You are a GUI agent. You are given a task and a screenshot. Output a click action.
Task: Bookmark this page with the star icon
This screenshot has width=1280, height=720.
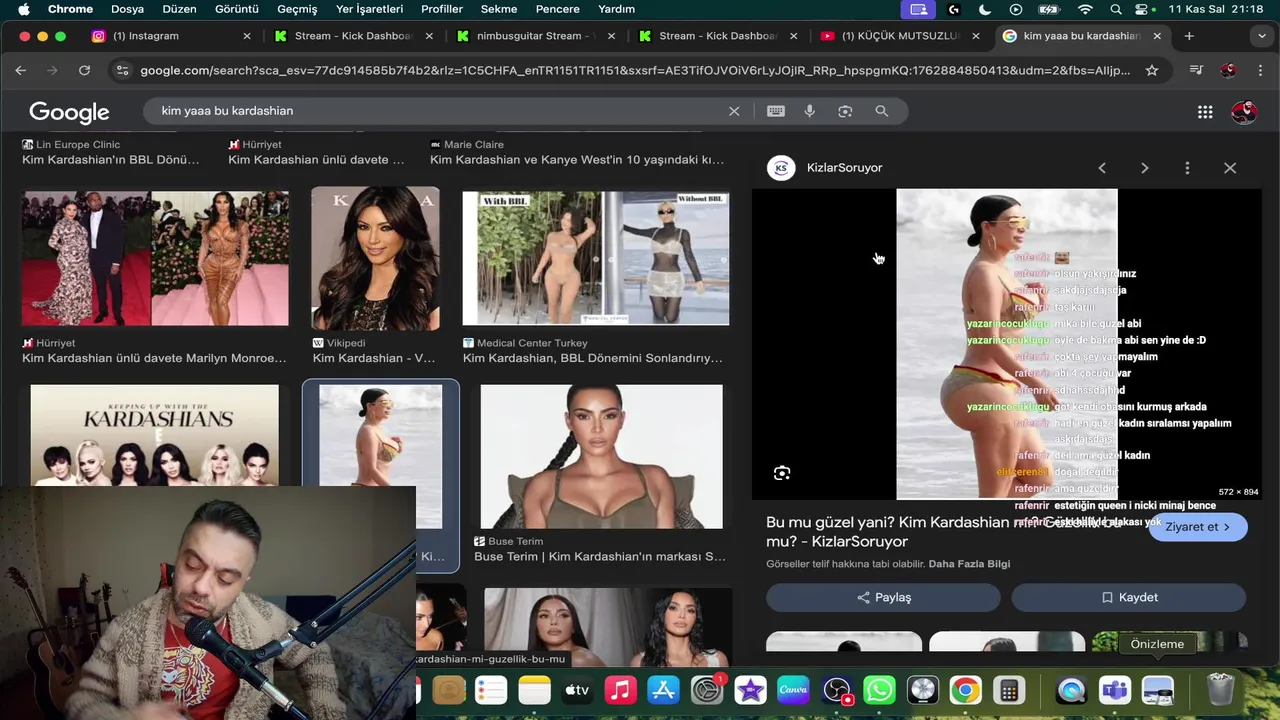pos(1152,70)
